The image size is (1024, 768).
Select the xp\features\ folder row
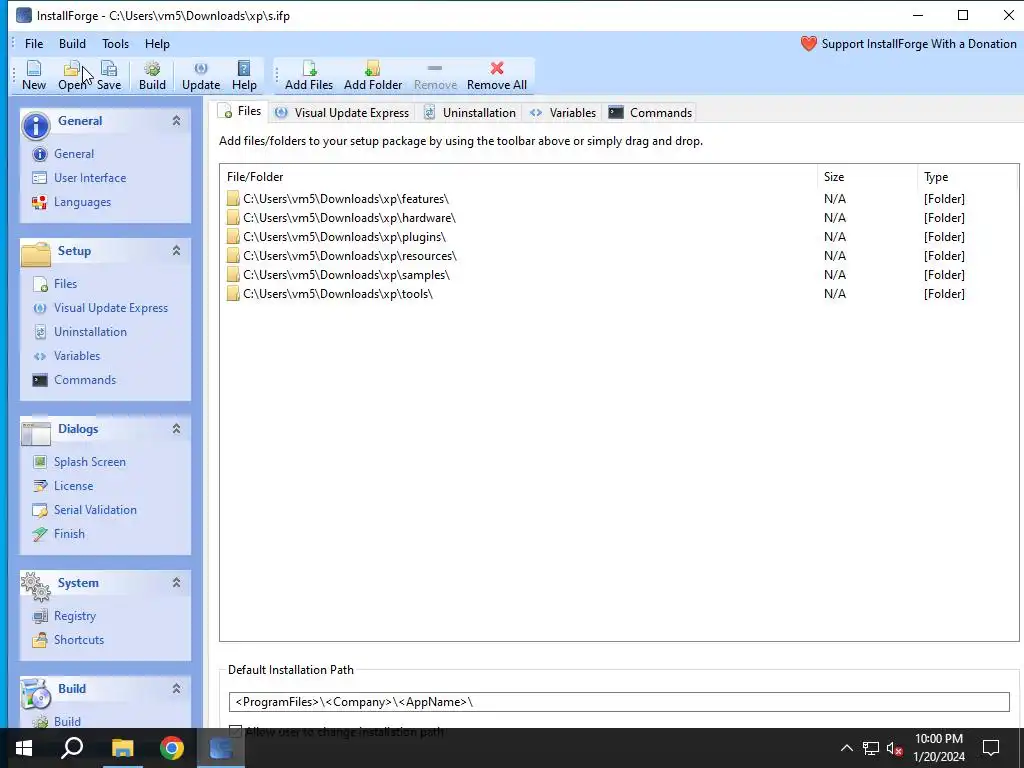click(x=618, y=199)
